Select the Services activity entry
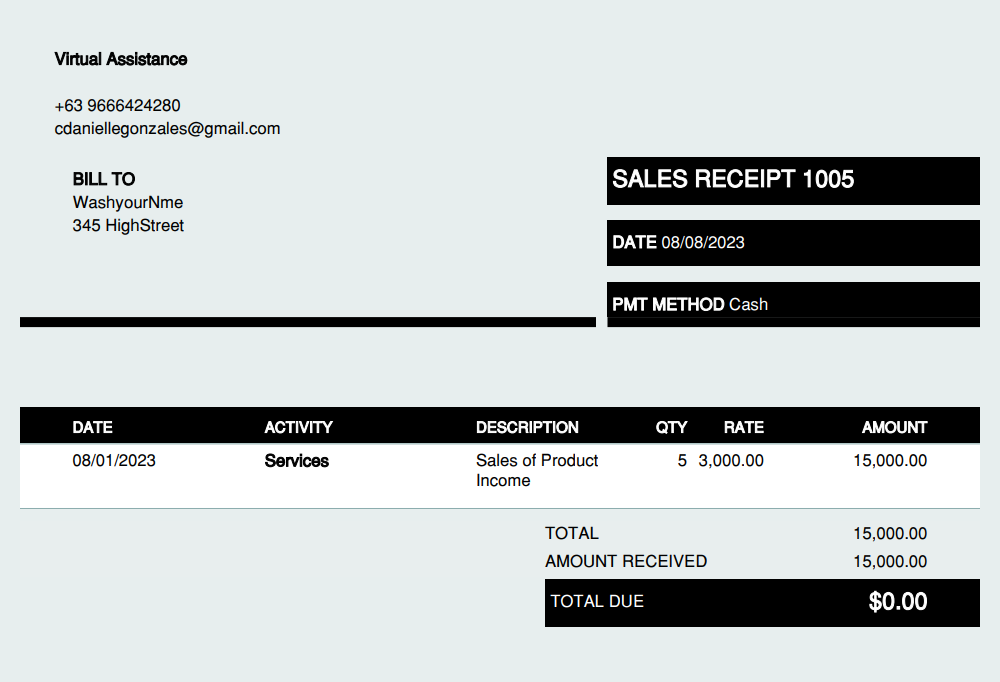 [297, 461]
